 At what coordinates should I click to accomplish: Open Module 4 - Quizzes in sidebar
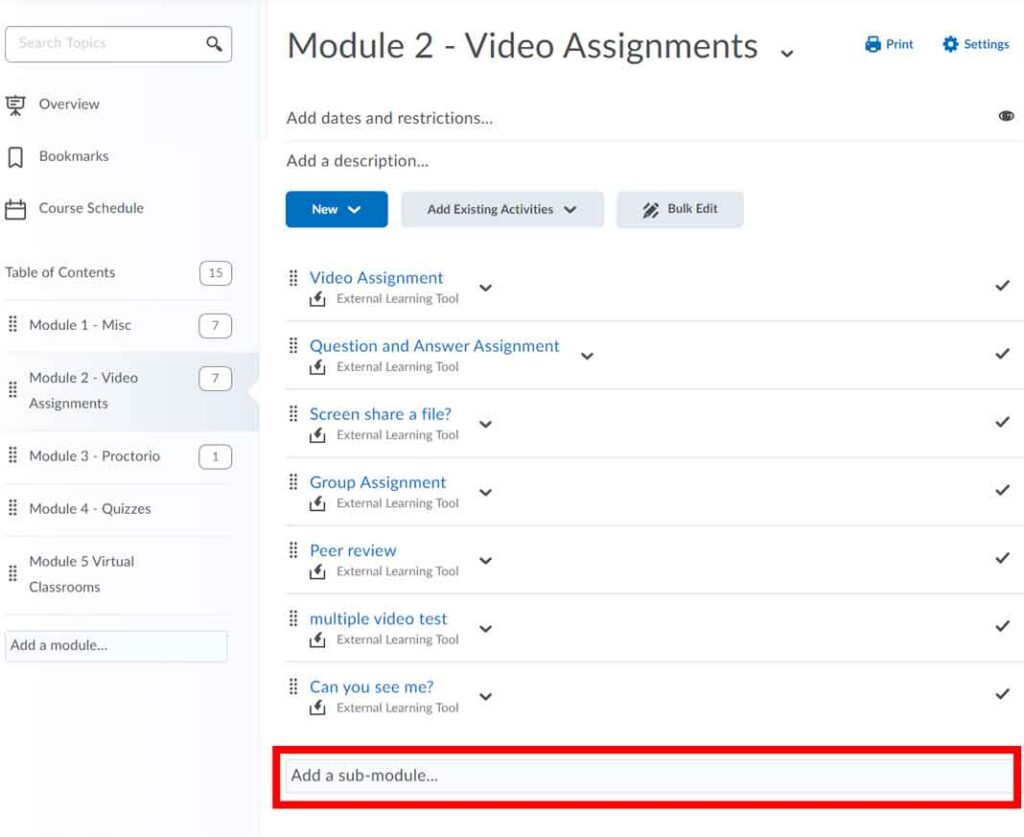(90, 509)
